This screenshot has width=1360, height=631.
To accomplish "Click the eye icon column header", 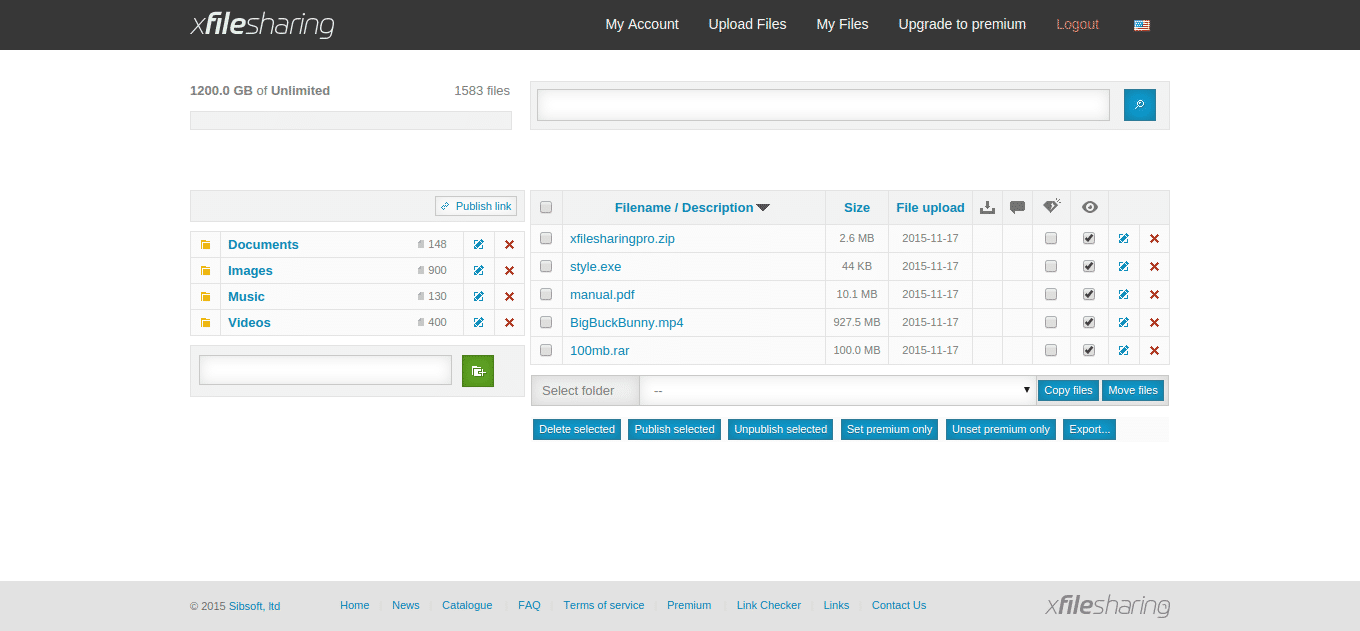I will point(1090,207).
